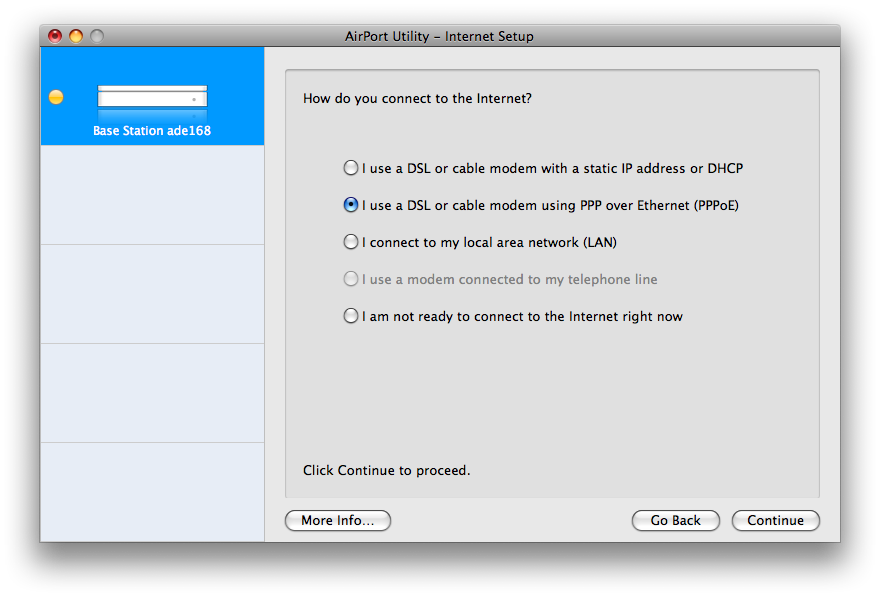
Task: Click the yellow status indicator beside the base station
Action: point(56,97)
